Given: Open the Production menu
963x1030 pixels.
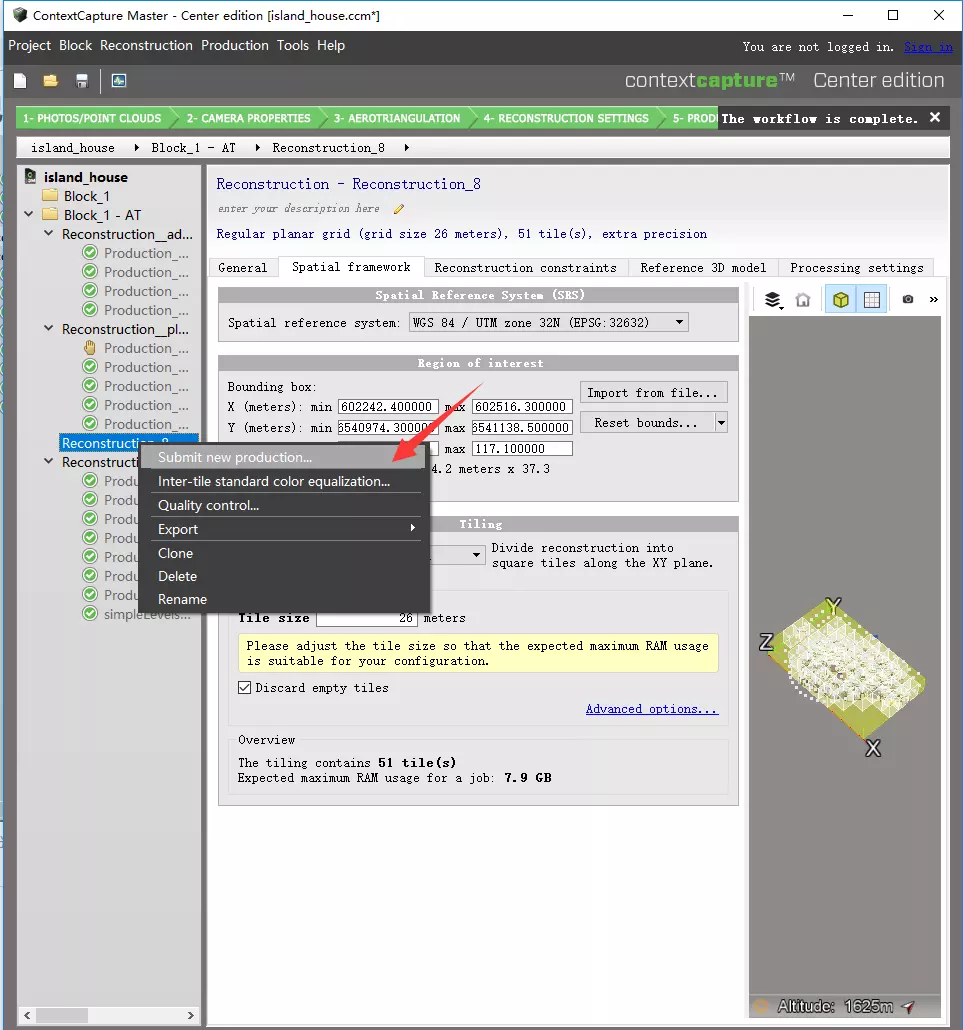Looking at the screenshot, I should click(235, 45).
